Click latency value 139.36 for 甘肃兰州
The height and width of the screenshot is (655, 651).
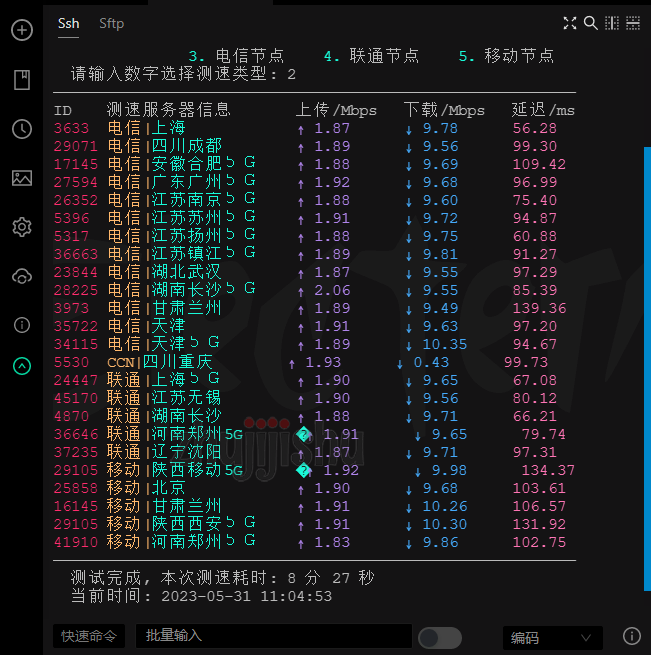pyautogui.click(x=539, y=308)
